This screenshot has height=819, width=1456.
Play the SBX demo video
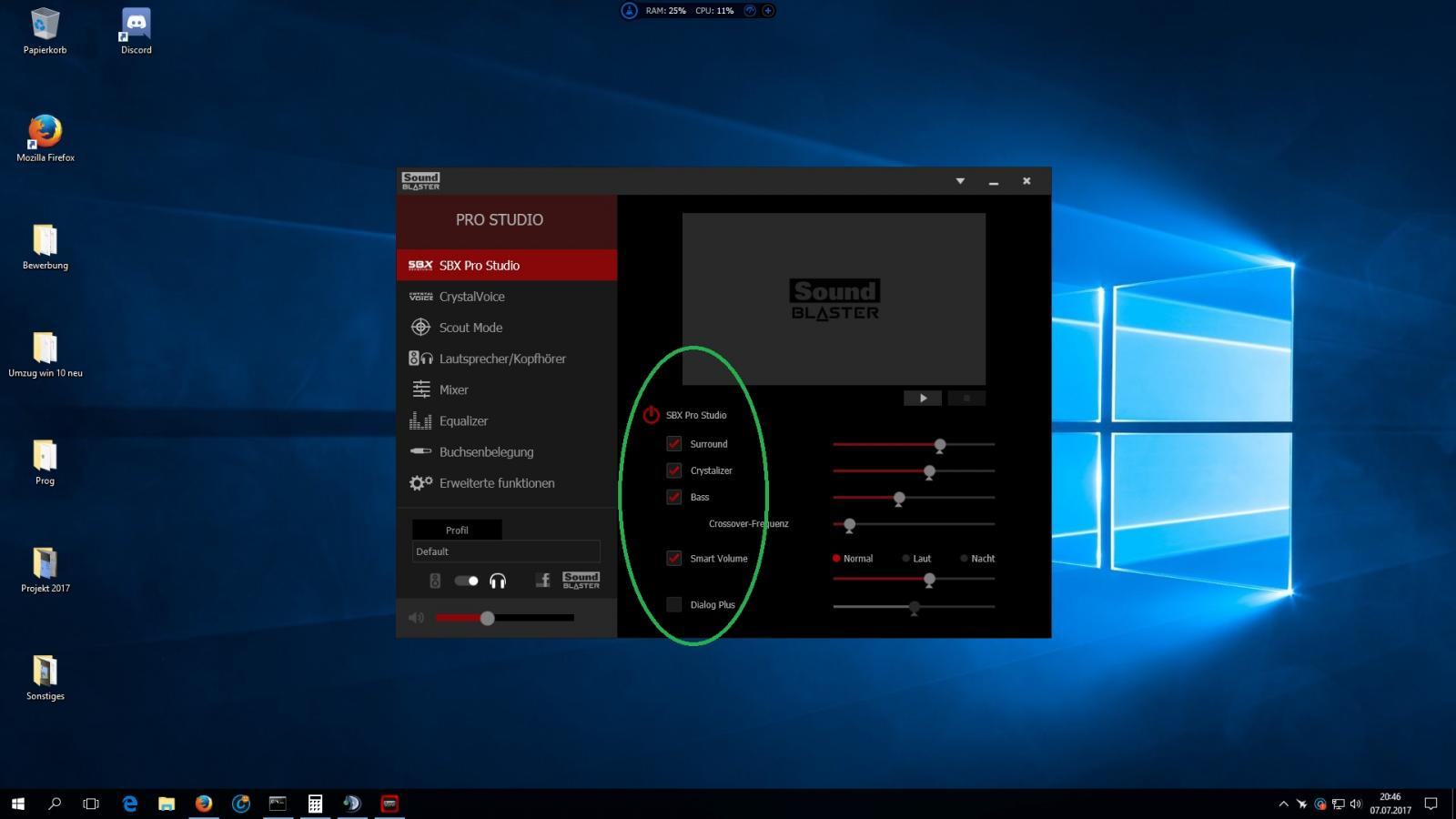coord(923,398)
